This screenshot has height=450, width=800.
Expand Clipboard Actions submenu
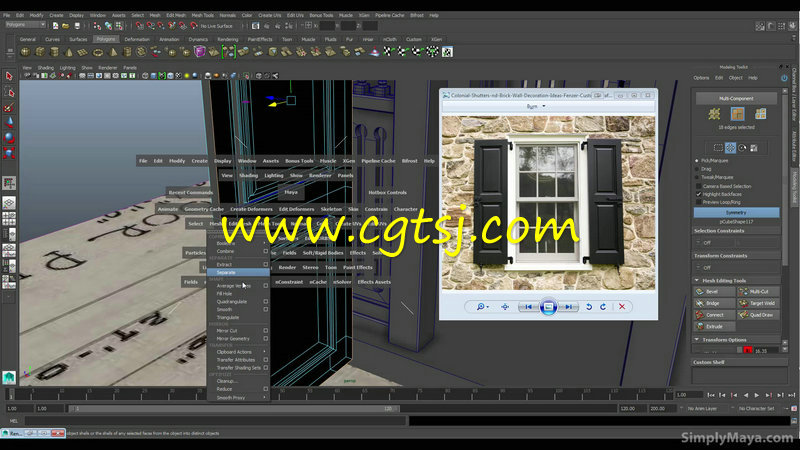coord(239,352)
